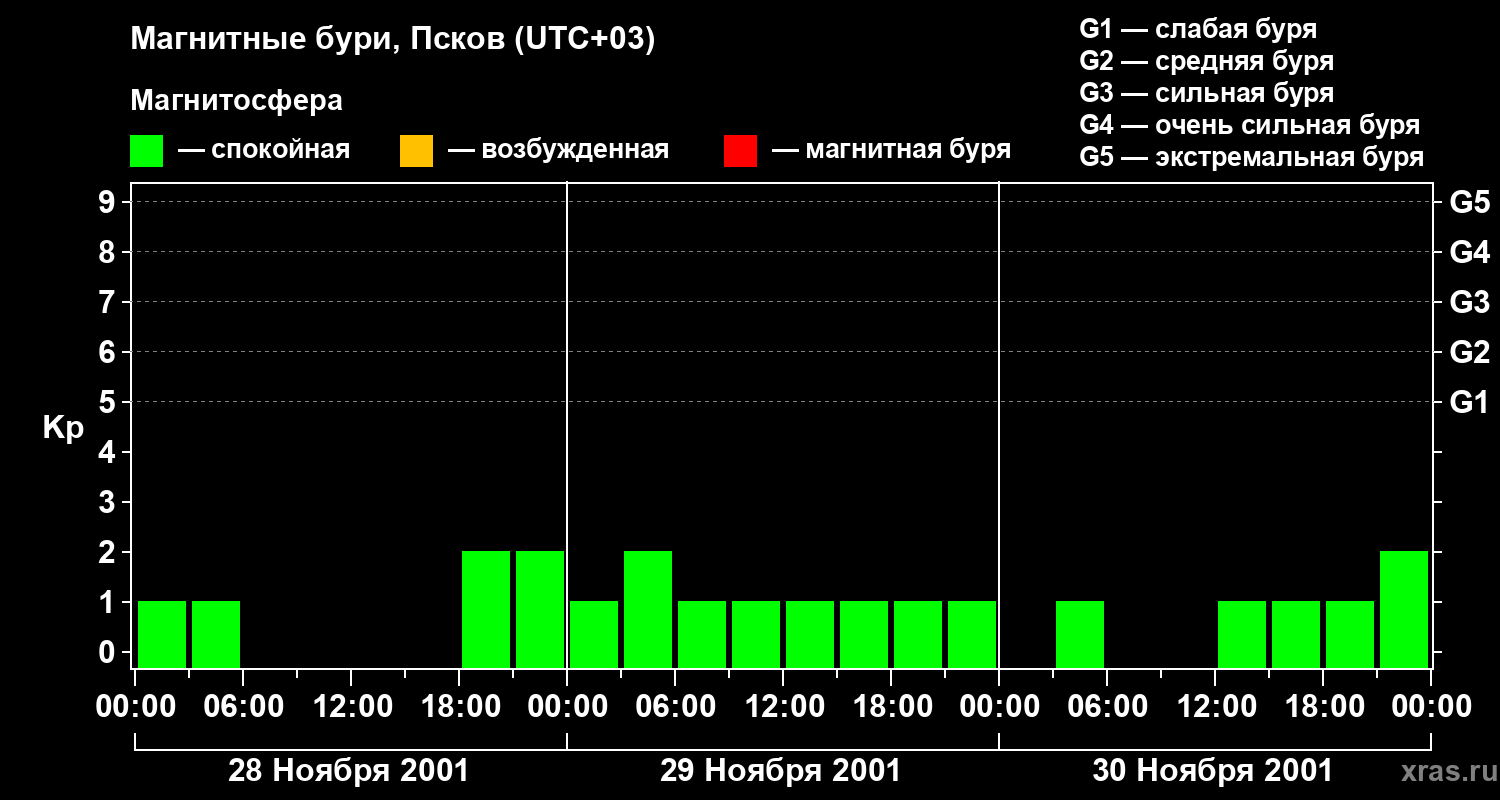Click the G3 tick label beside the chart
1500x800 pixels.
pyautogui.click(x=1470, y=302)
